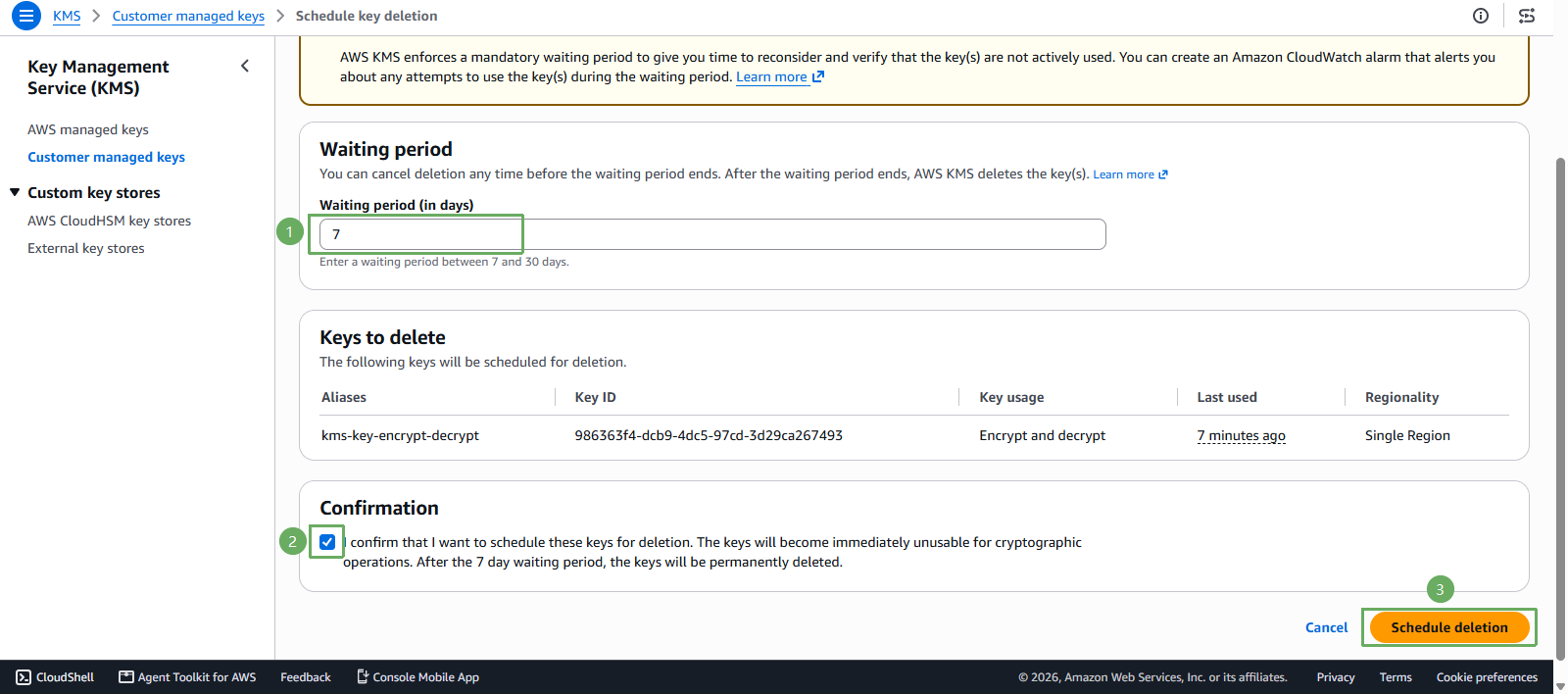
Task: Cancel the key deletion scheduling
Action: click(1326, 627)
